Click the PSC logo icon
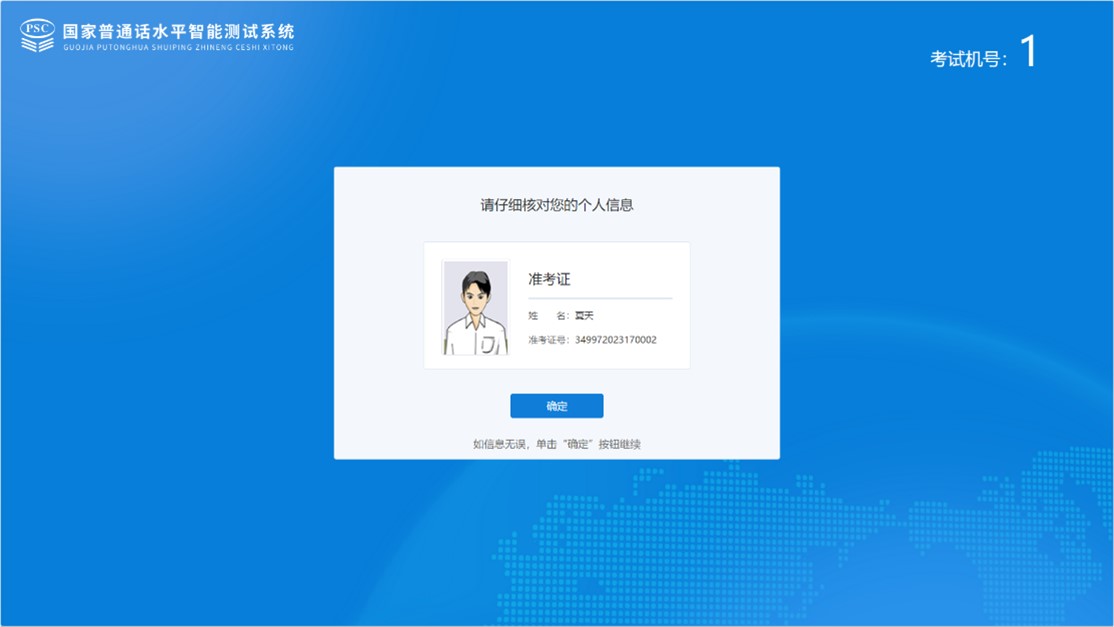 tap(38, 35)
